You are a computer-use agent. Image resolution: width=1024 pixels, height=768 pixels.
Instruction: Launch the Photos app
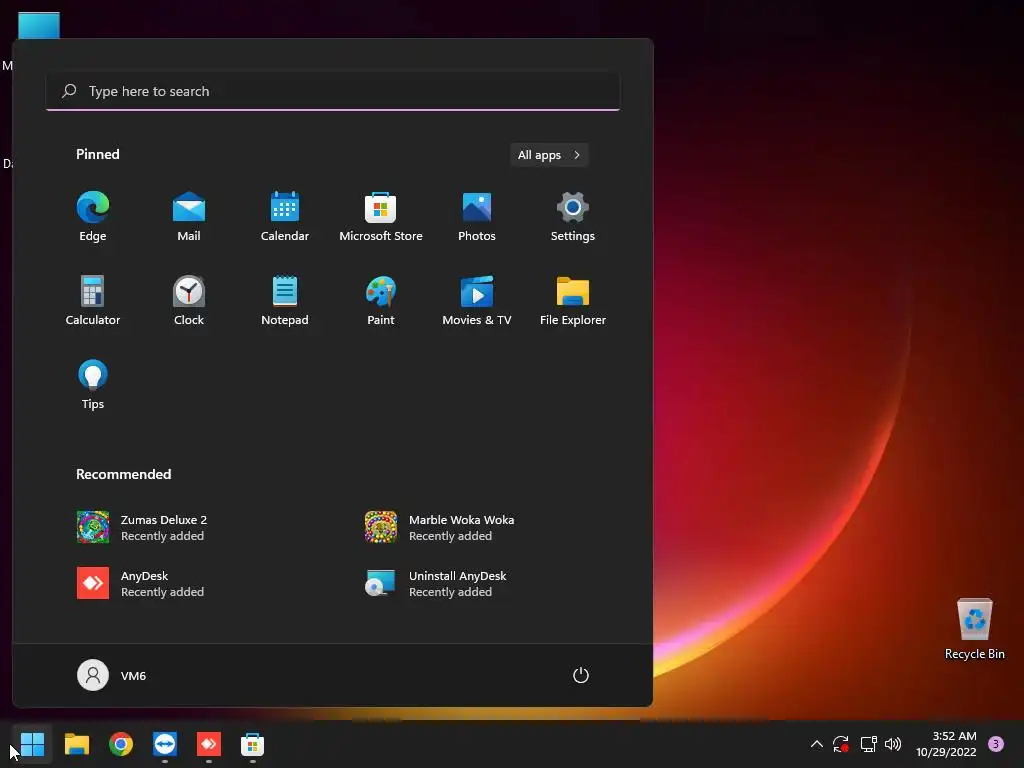point(477,217)
